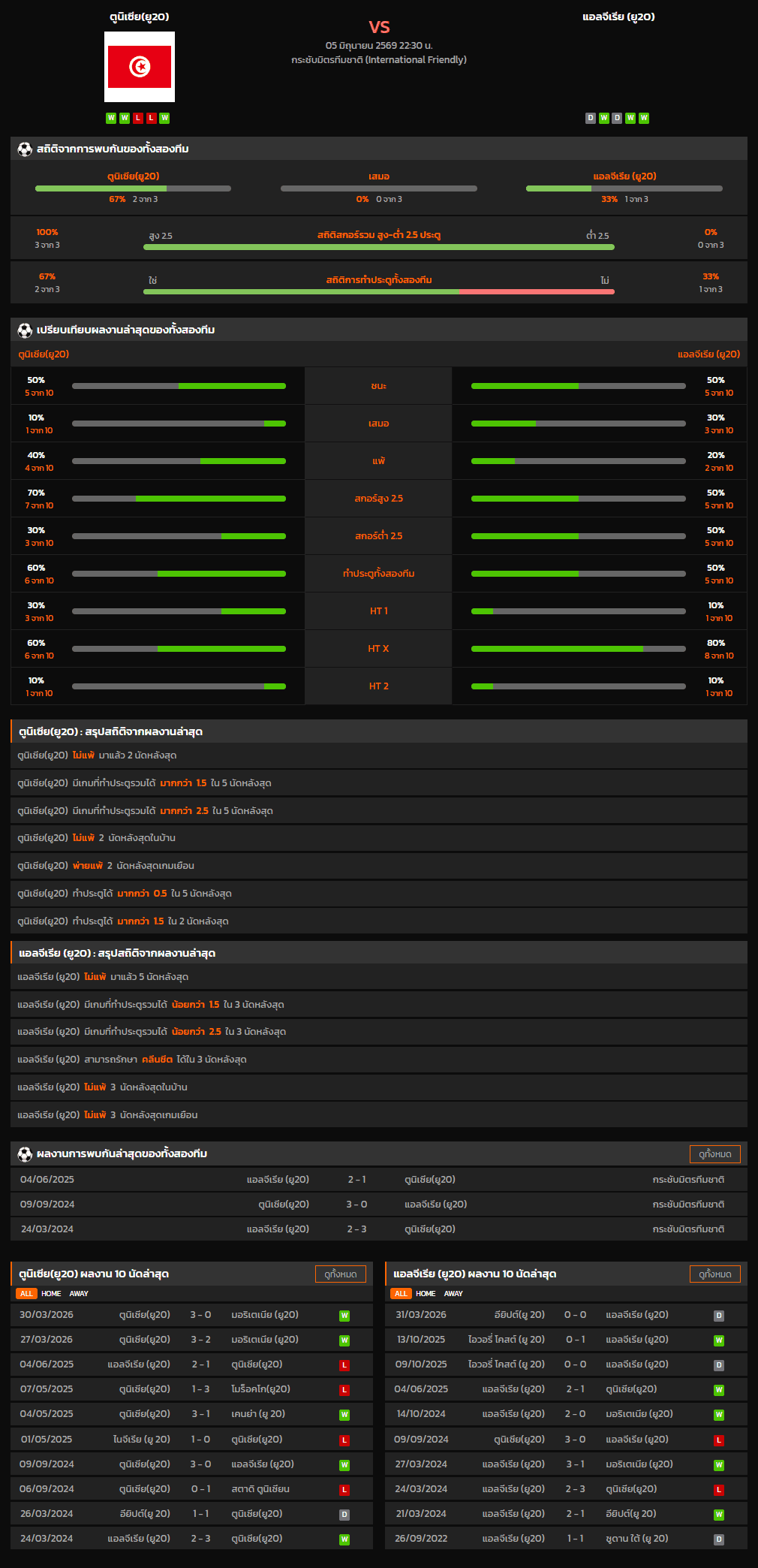Click first D form badge under Algeria U20 name

(x=591, y=118)
